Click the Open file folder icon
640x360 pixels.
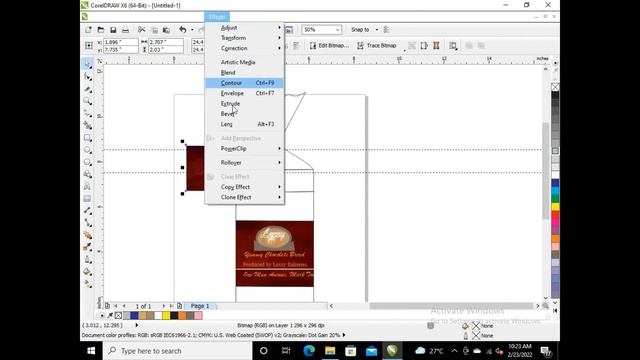[100, 30]
